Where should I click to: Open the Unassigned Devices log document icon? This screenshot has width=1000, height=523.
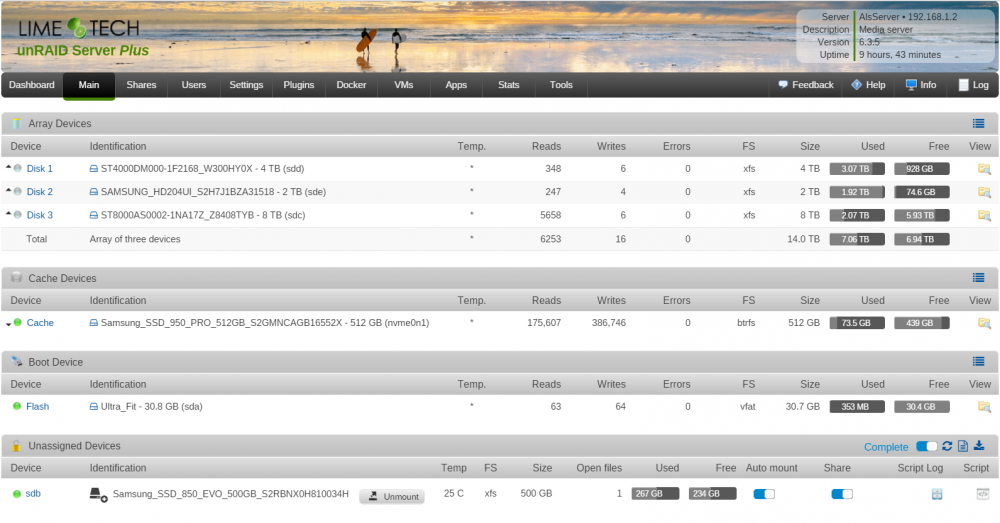pyautogui.click(x=963, y=446)
